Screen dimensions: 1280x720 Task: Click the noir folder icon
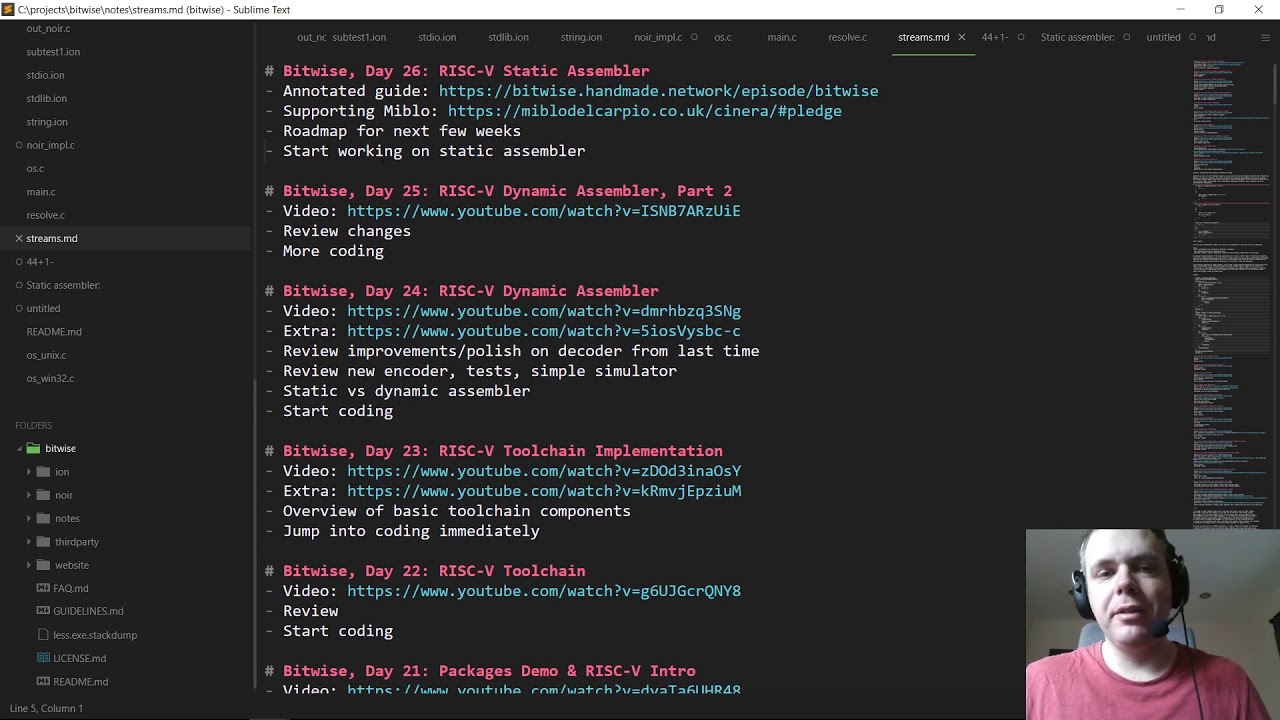pyautogui.click(x=43, y=495)
